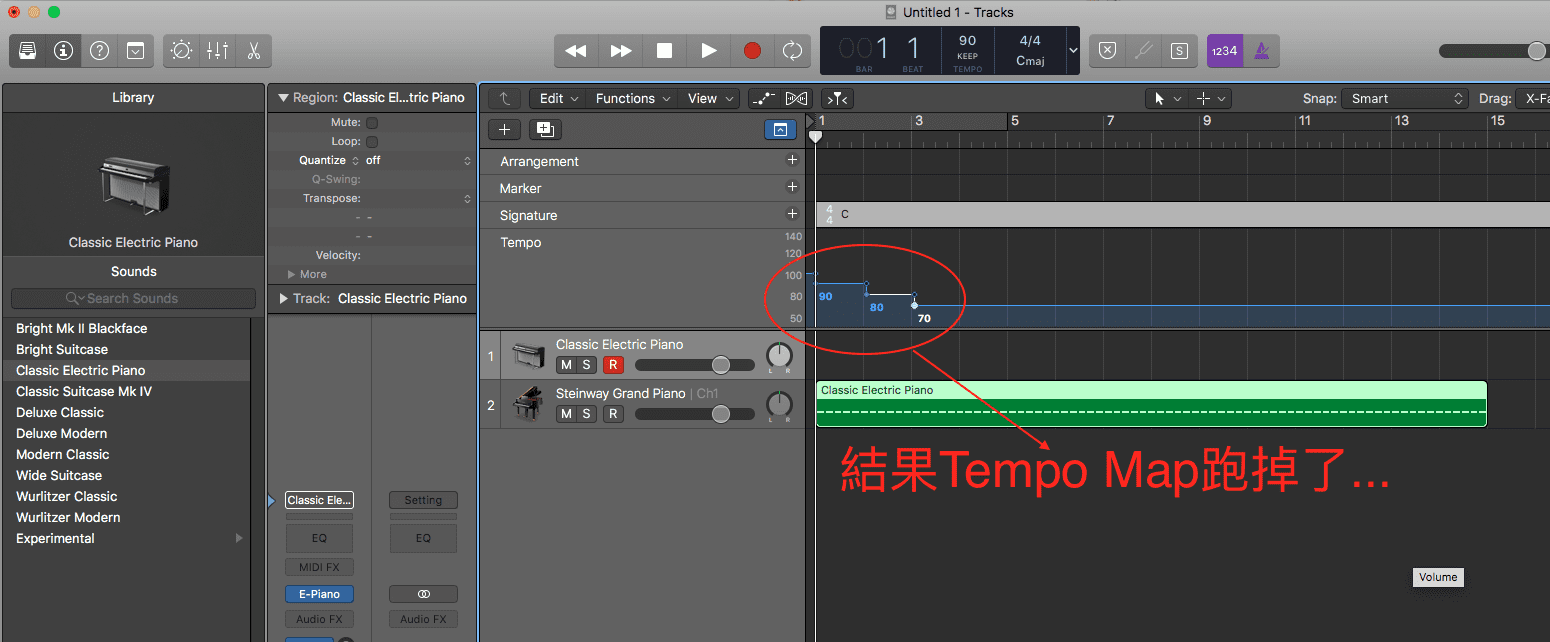Toggle the Replace mode X button

point(1107,51)
